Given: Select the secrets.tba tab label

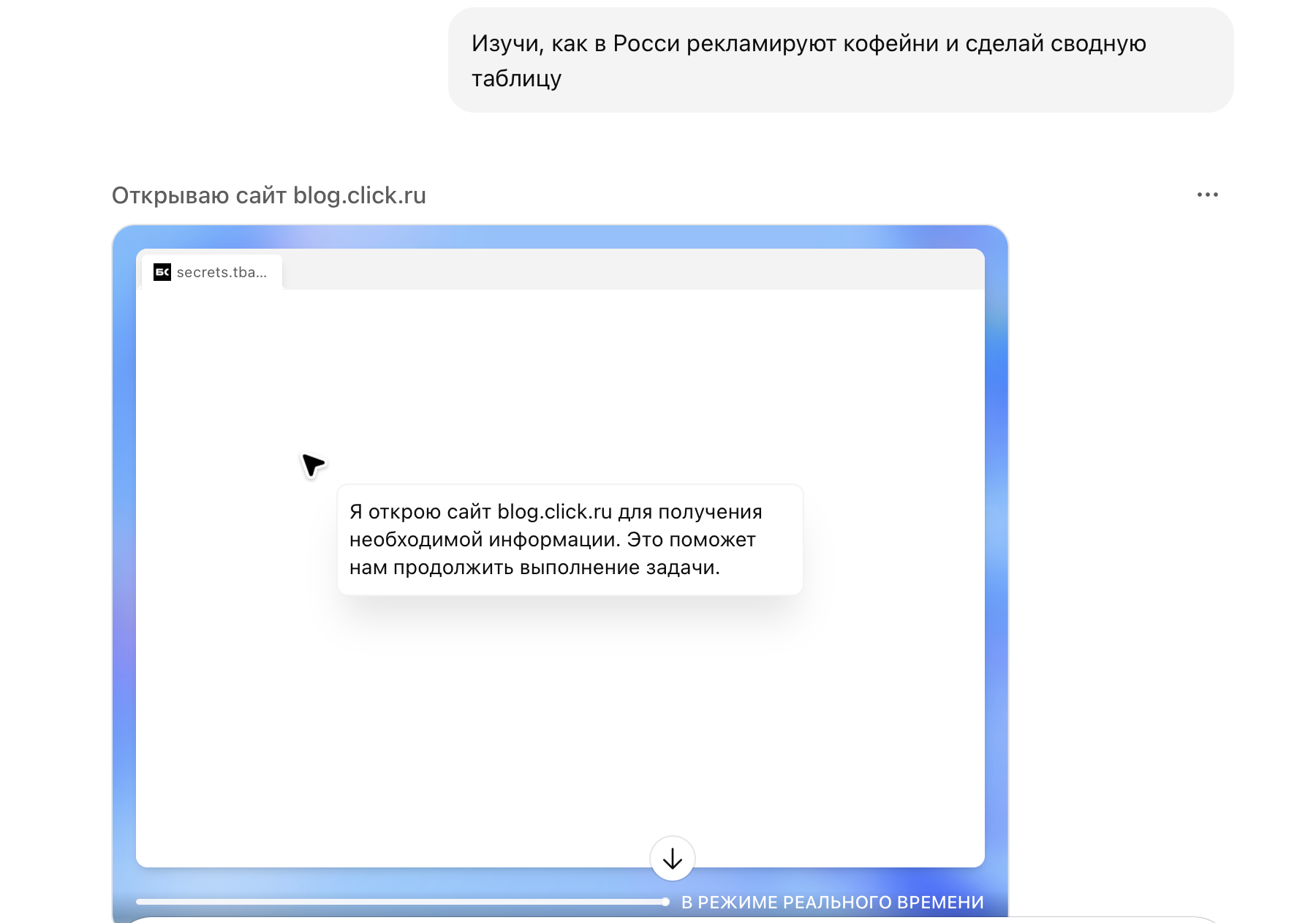Looking at the screenshot, I should pyautogui.click(x=223, y=271).
